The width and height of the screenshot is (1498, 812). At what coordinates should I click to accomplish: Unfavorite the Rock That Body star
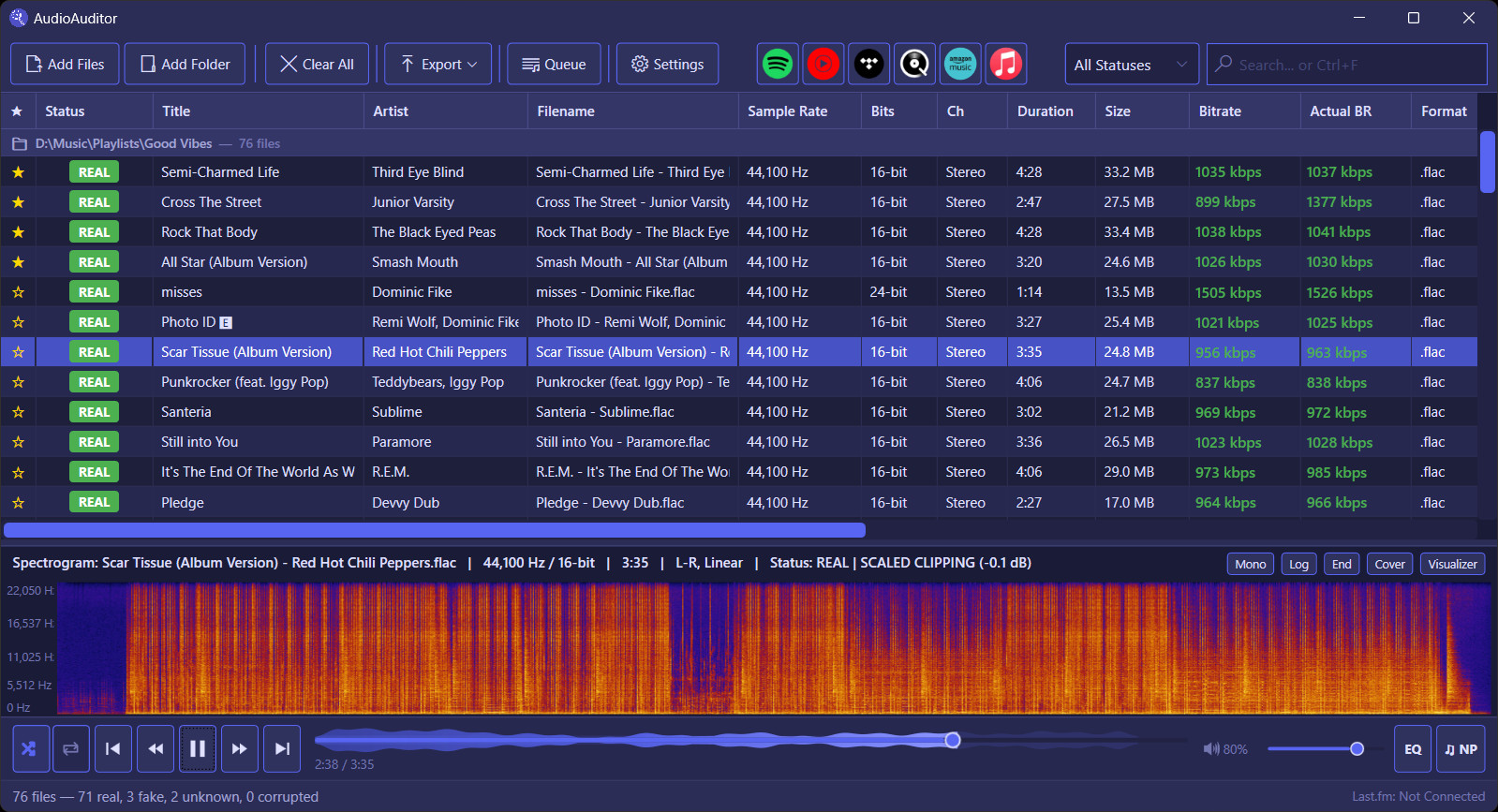(x=18, y=232)
